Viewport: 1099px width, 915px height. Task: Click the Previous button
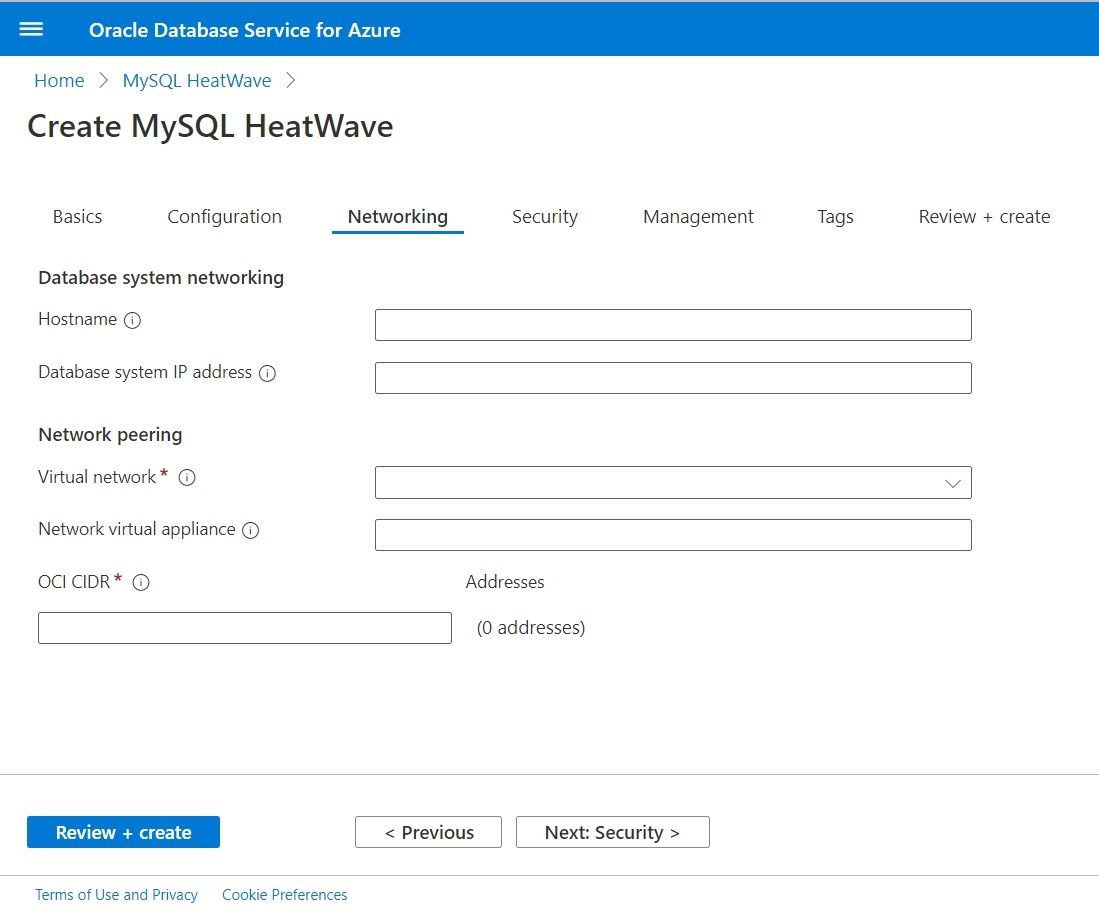pyautogui.click(x=428, y=832)
